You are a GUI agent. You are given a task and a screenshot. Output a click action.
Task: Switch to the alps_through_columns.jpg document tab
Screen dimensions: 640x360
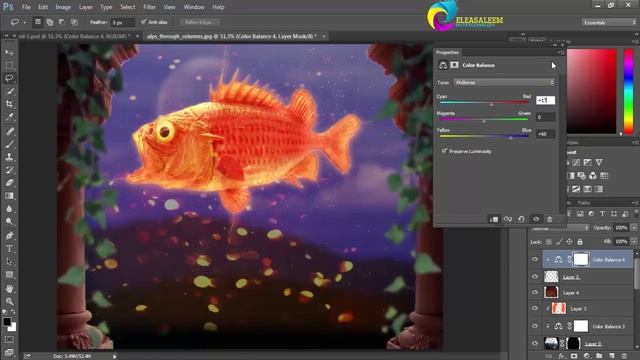pyautogui.click(x=231, y=36)
